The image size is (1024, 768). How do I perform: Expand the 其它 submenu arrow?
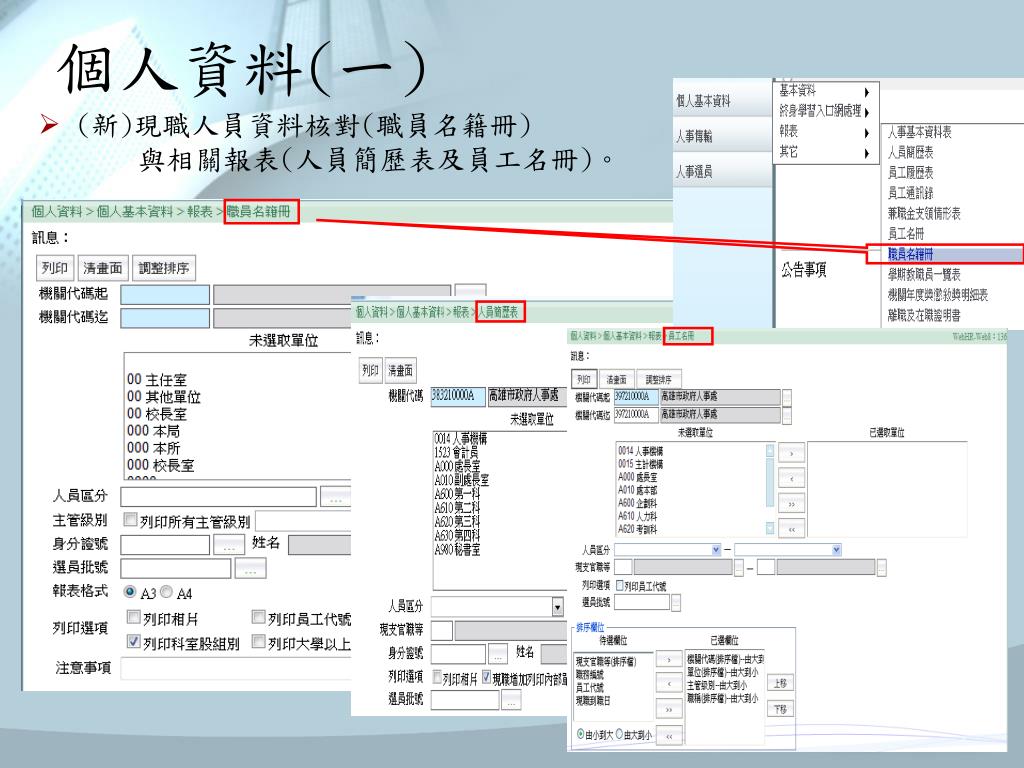[867, 153]
